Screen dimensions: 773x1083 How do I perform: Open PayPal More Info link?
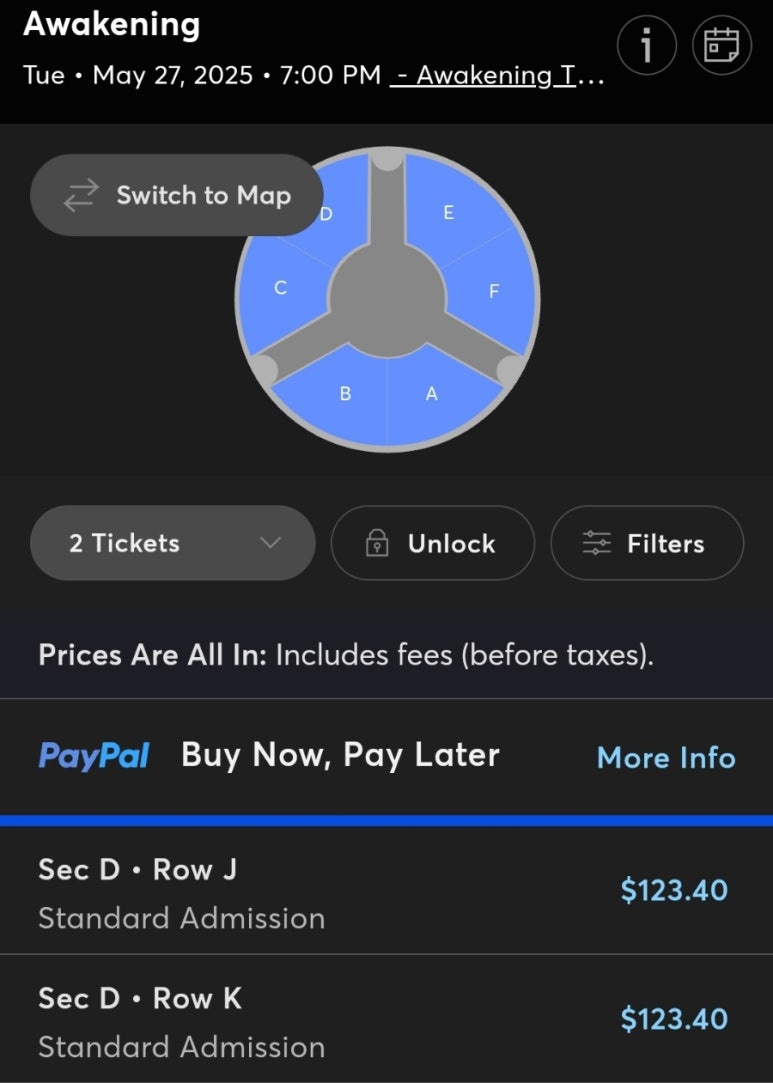pyautogui.click(x=666, y=758)
